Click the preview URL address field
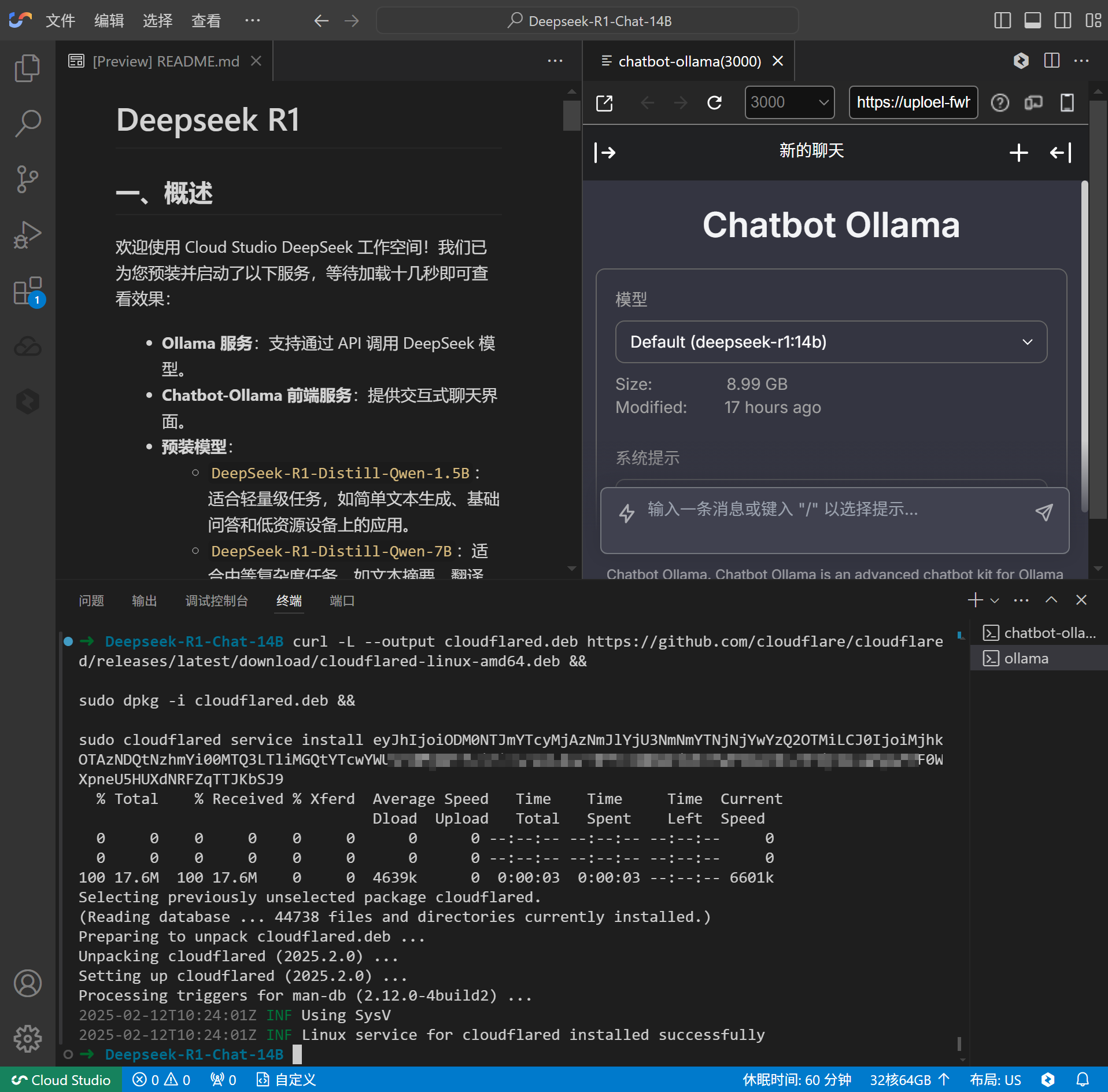The width and height of the screenshot is (1108, 1092). pyautogui.click(x=913, y=102)
